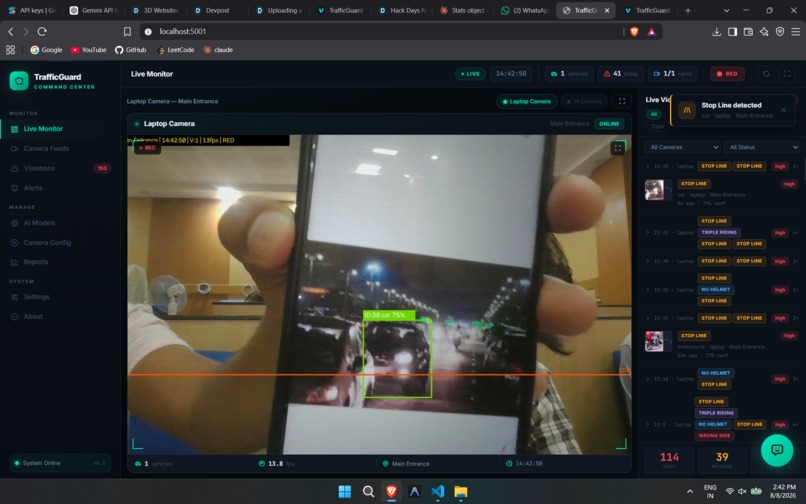Click the localhost:5001 address bar
Viewport: 806px width, 504px height.
pyautogui.click(x=380, y=31)
